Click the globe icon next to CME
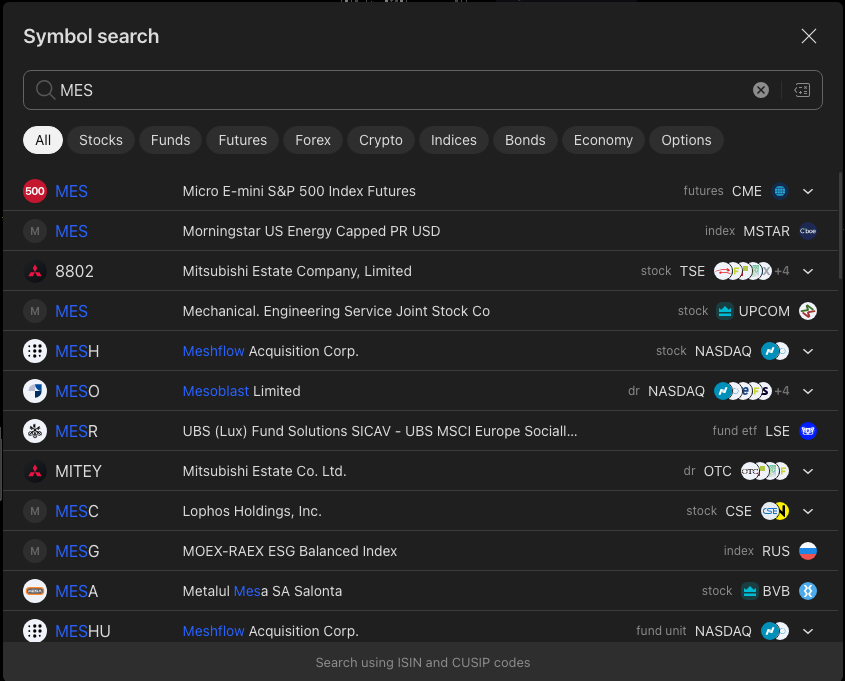845x681 pixels. tap(779, 191)
